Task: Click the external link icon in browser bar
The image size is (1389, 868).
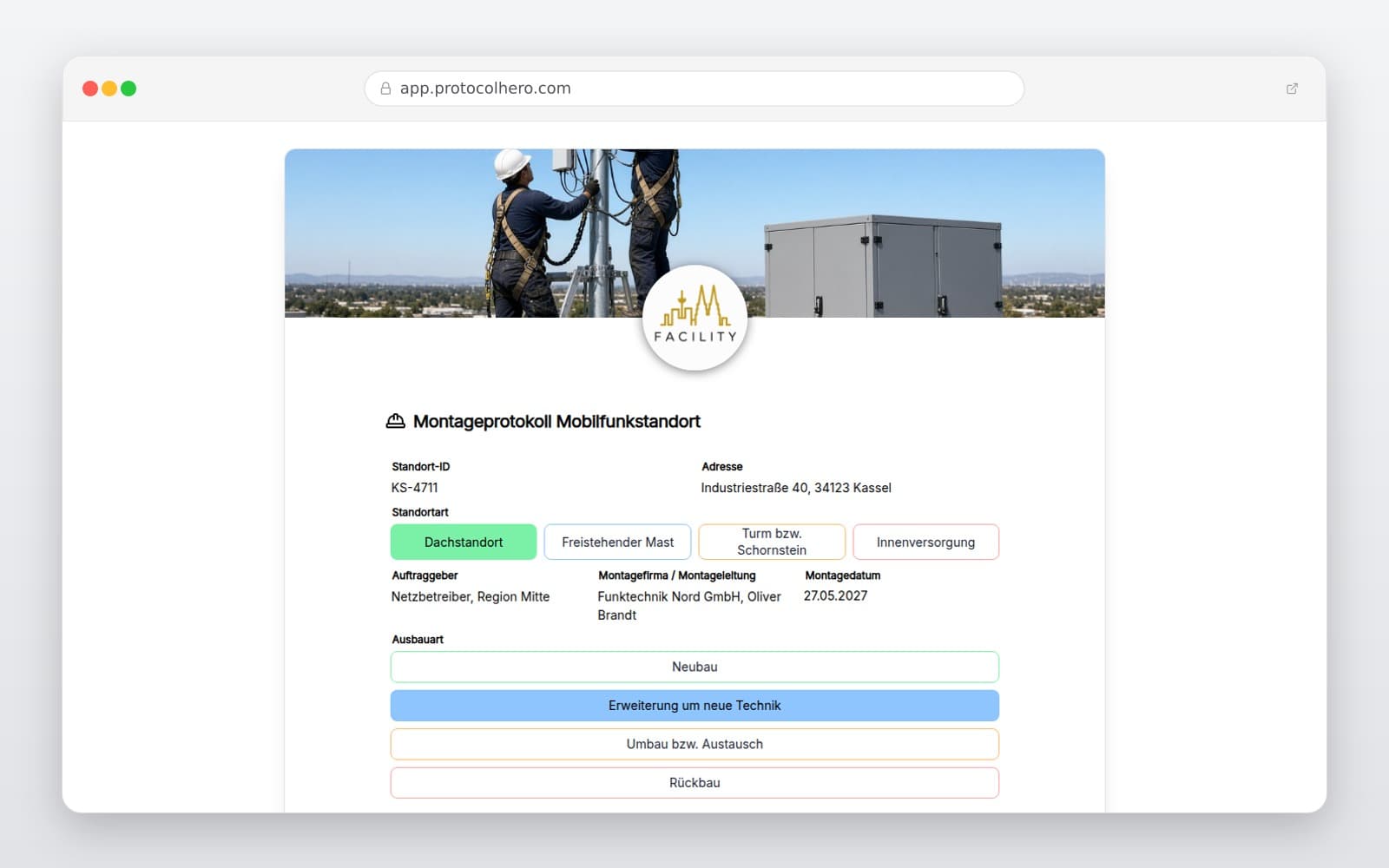Action: click(x=1292, y=89)
